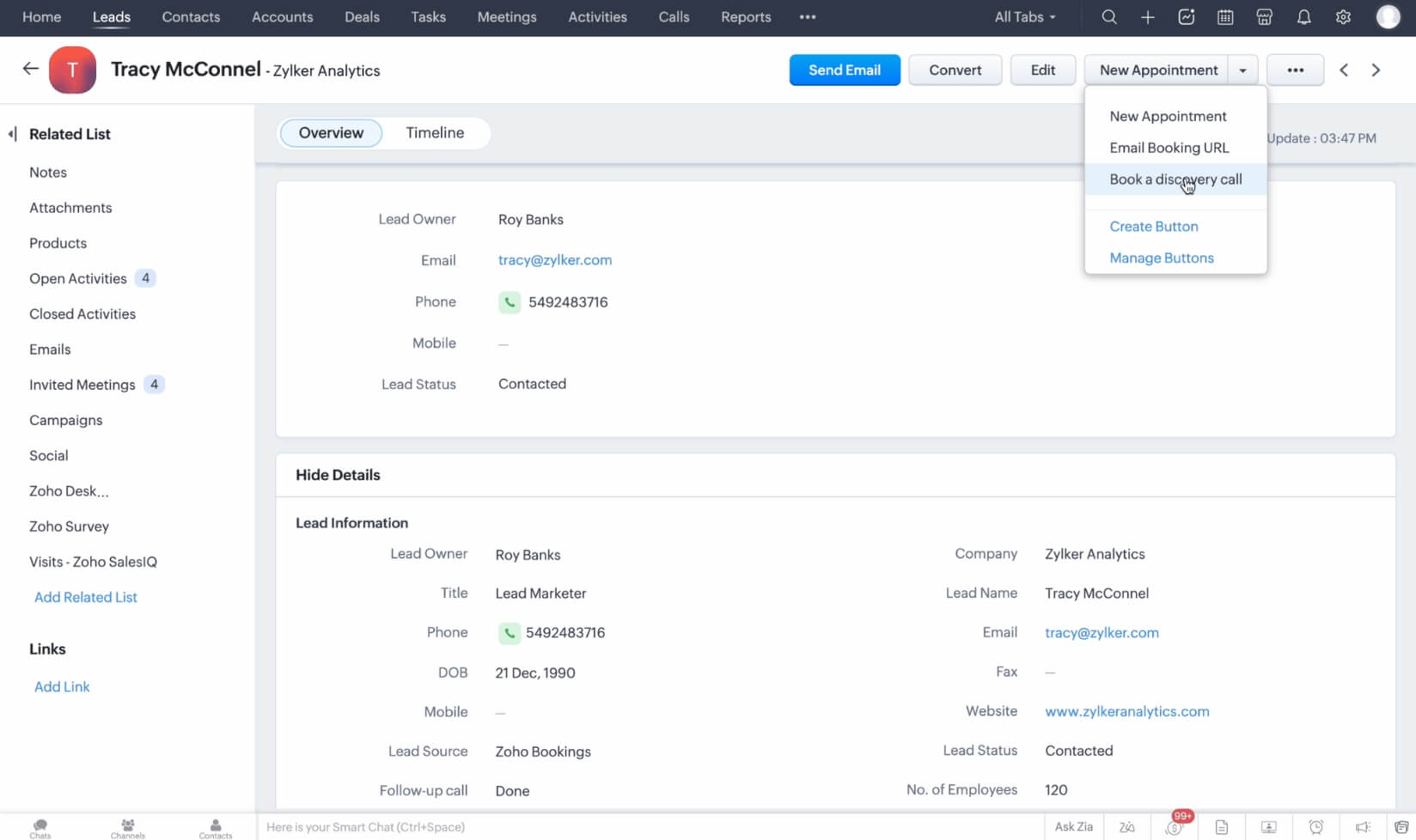
Task: Click the user profile avatar
Action: click(1389, 17)
